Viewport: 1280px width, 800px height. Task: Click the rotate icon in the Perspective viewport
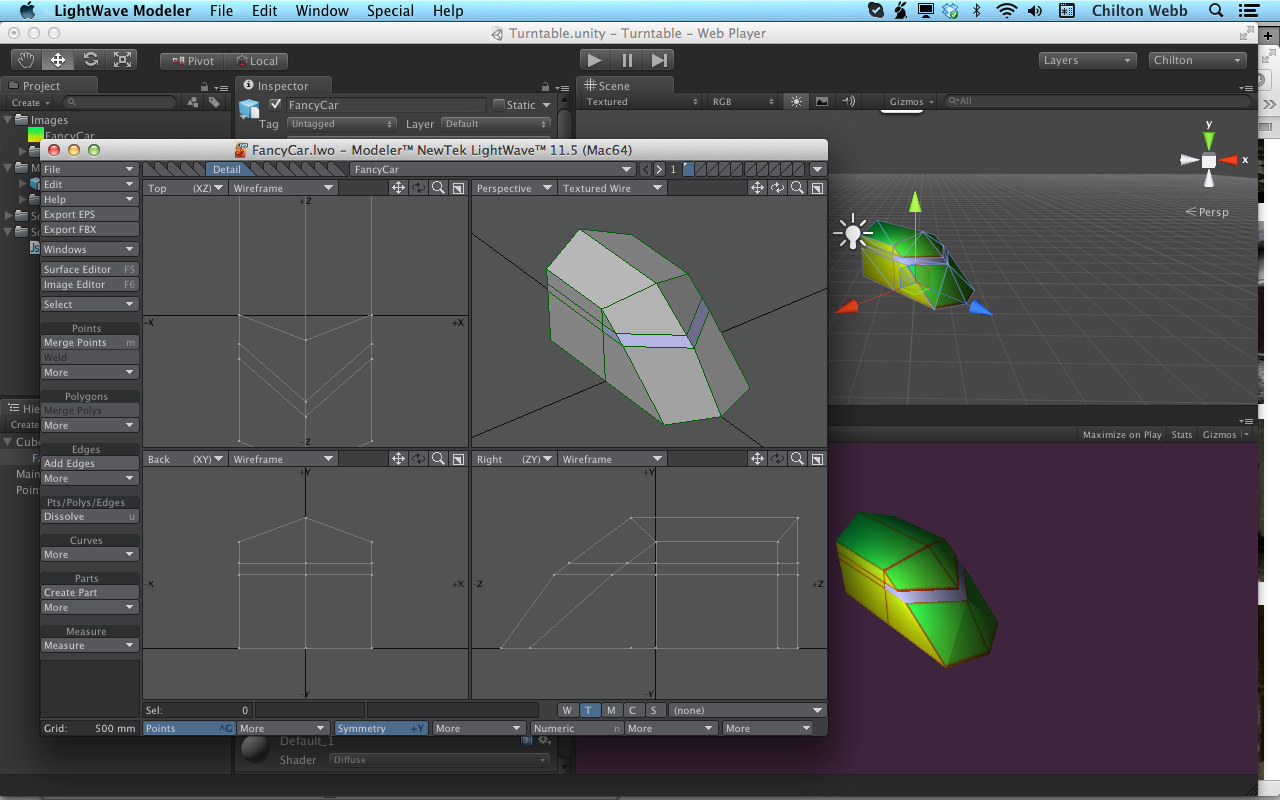(778, 188)
